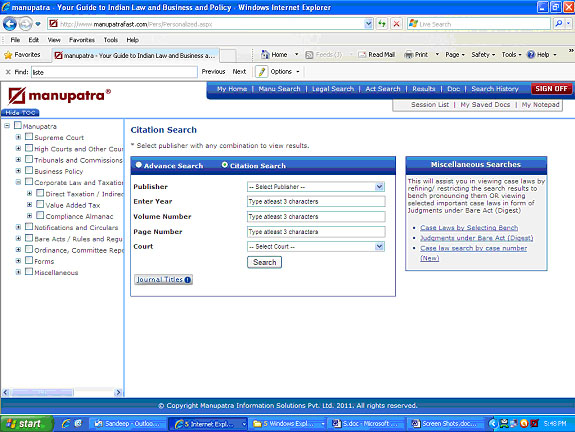Check the High Courts and Other Courts checkbox
The height and width of the screenshot is (432, 575).
pos(29,148)
